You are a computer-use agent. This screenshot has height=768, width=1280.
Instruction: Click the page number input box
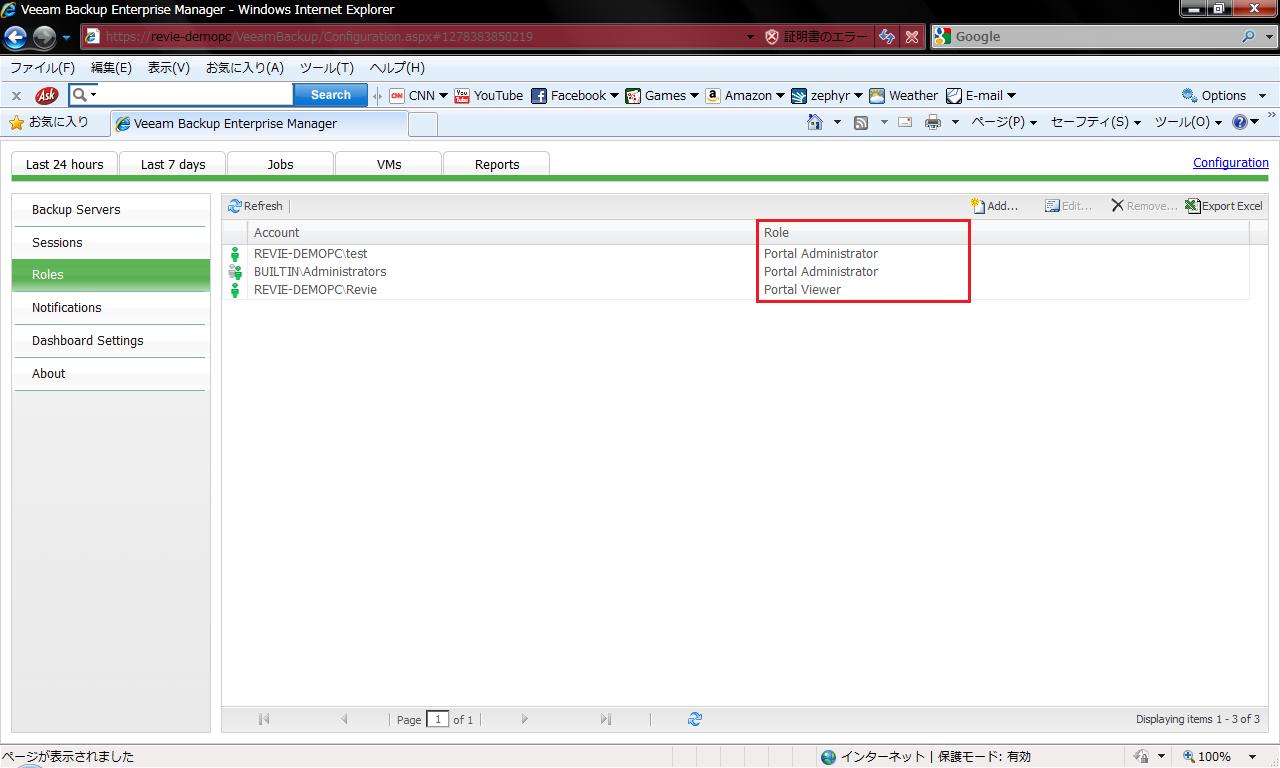437,719
